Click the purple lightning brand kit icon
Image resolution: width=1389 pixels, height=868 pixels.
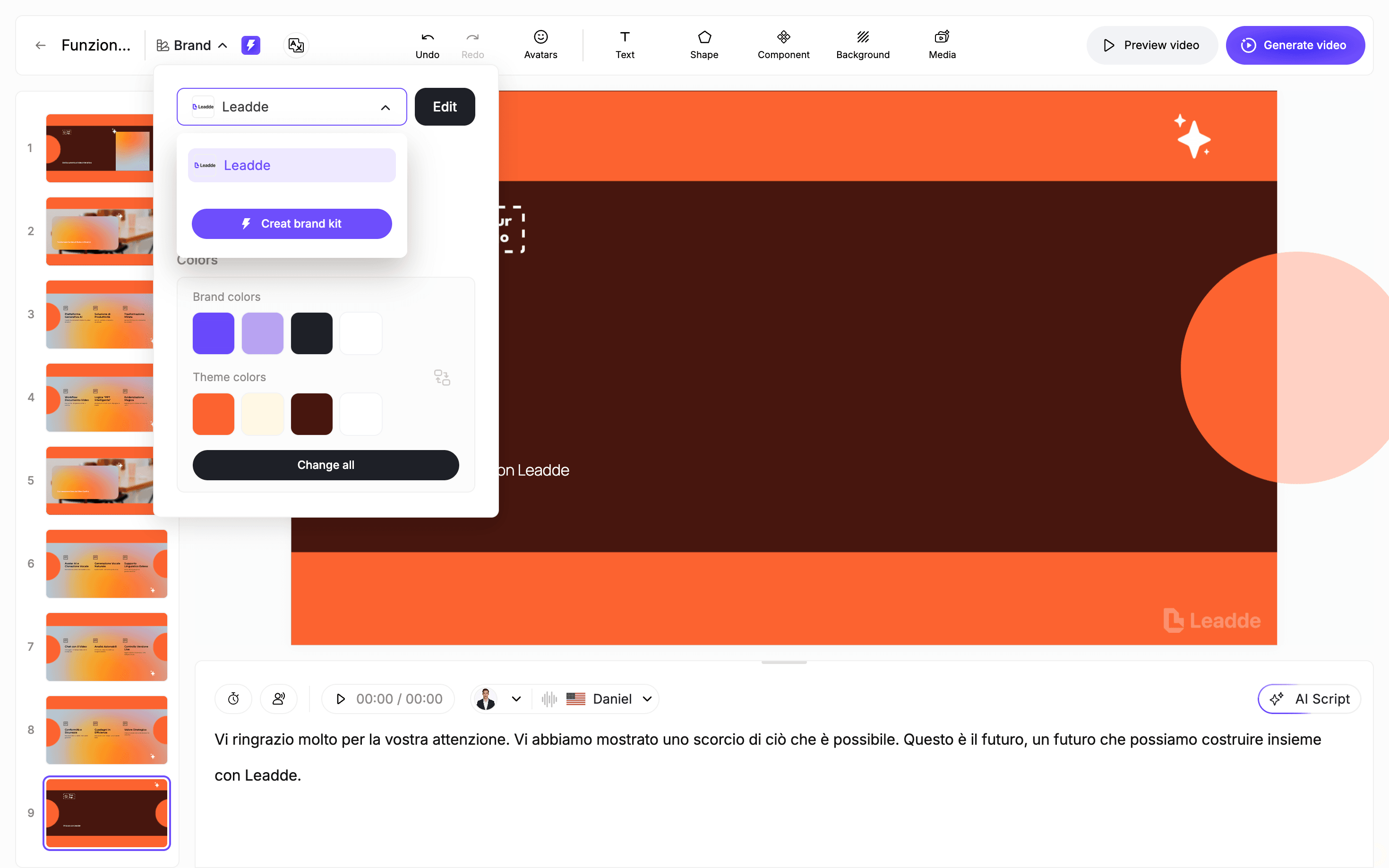tap(250, 45)
